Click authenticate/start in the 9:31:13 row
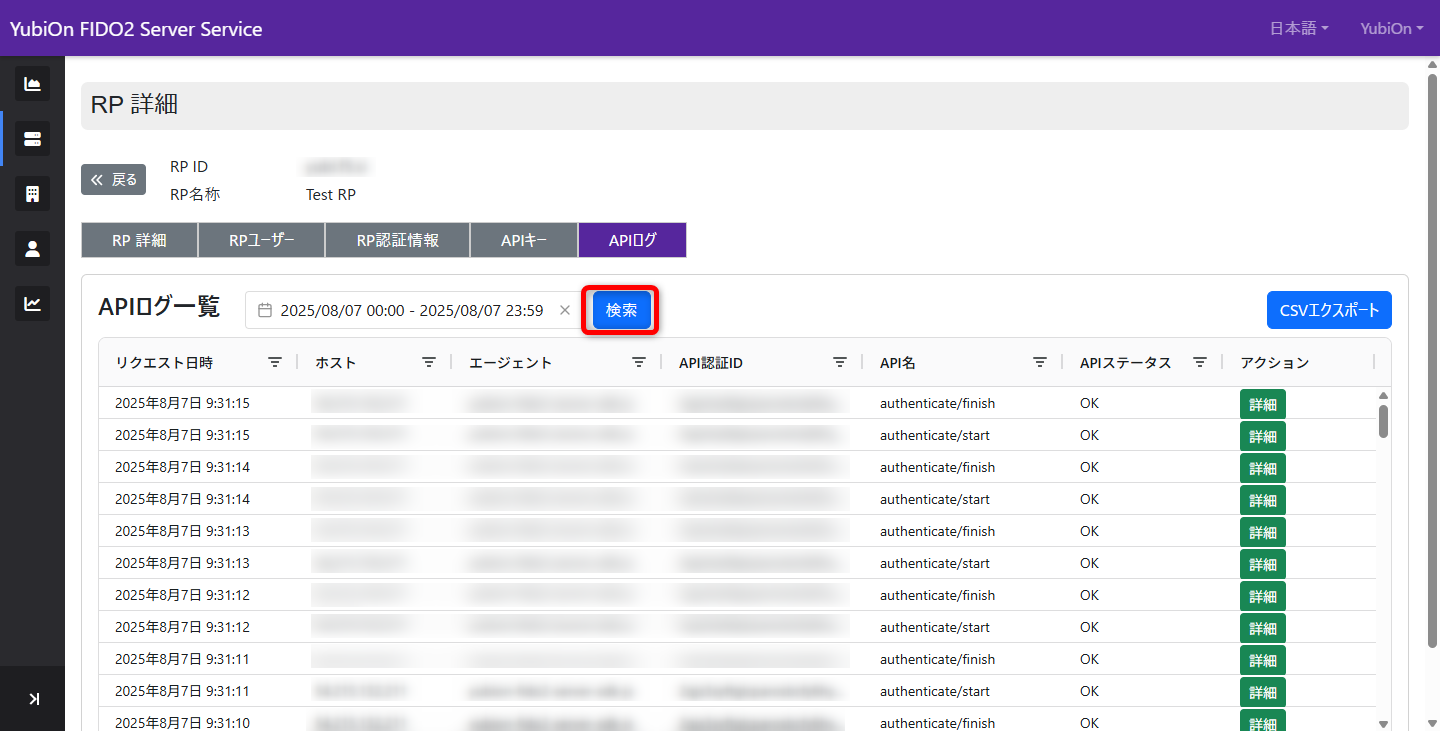The height and width of the screenshot is (731, 1440). tap(935, 563)
